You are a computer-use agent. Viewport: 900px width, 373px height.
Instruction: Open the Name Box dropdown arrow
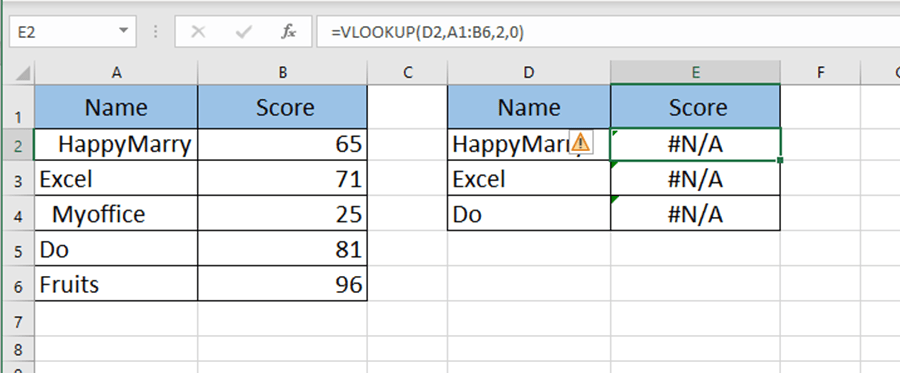123,32
